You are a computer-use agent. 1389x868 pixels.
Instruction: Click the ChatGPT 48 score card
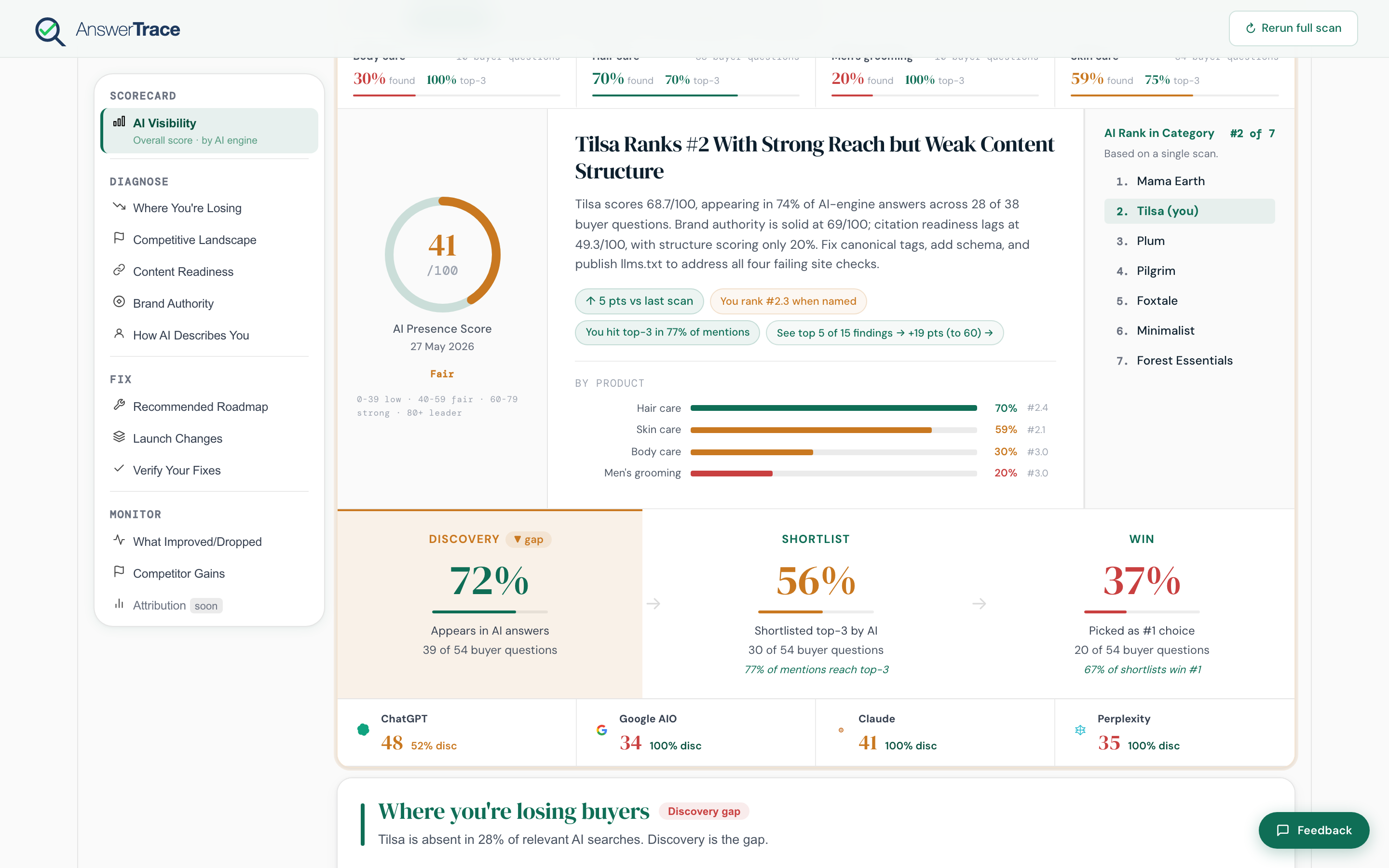point(456,732)
